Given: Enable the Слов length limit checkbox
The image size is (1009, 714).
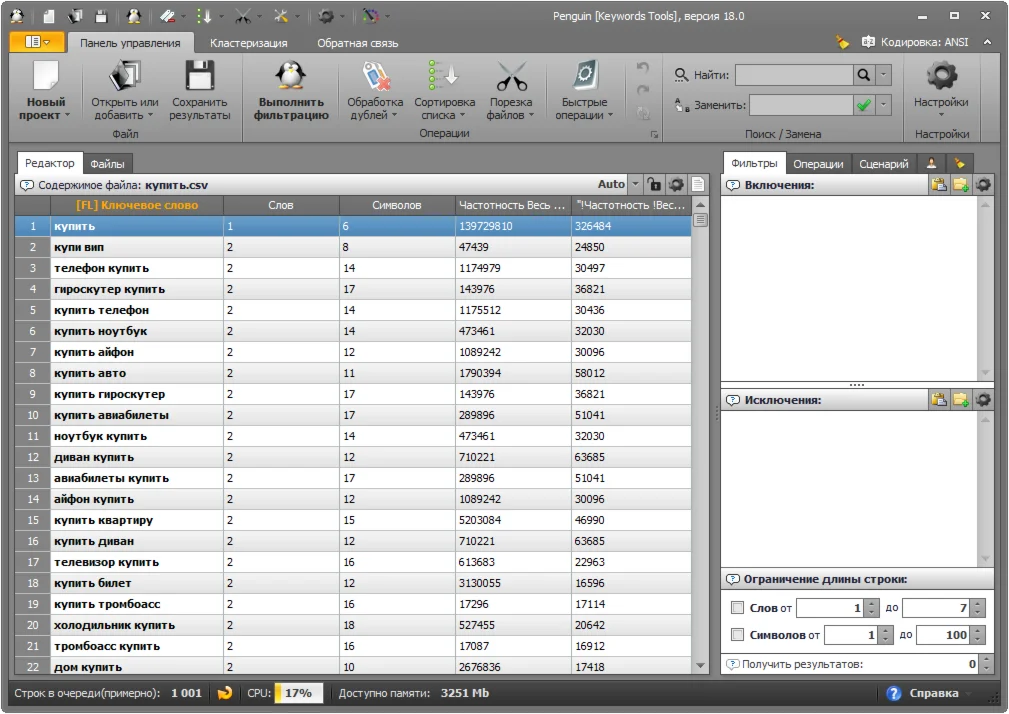Looking at the screenshot, I should 738,608.
